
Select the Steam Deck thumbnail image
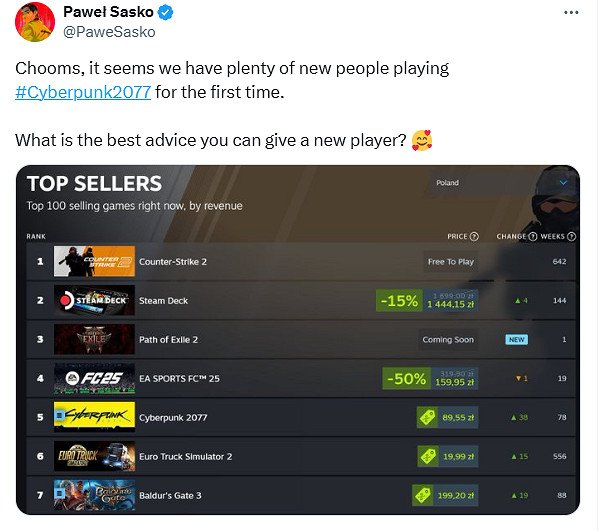tap(94, 300)
